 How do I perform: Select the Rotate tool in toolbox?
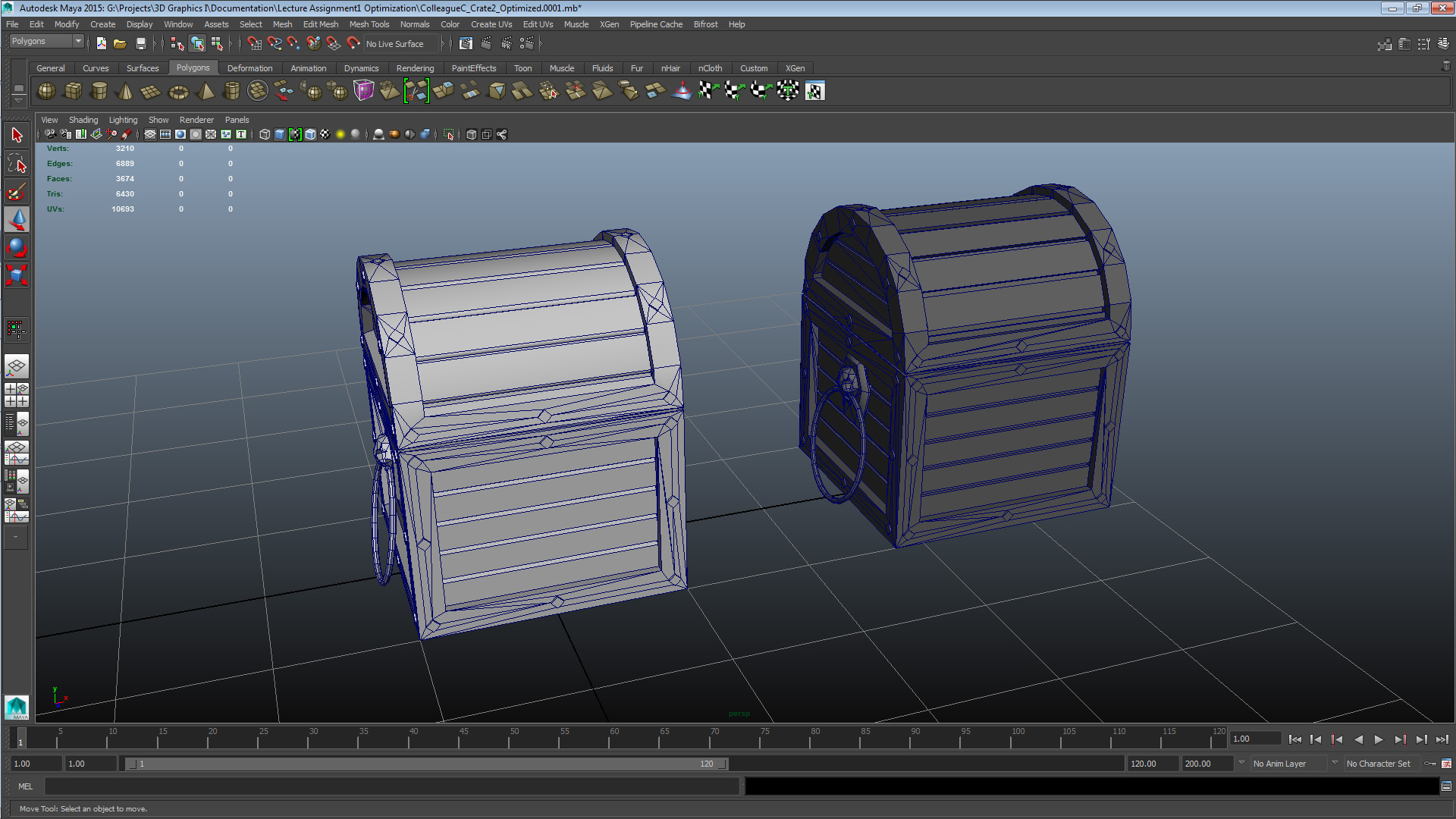coord(17,247)
